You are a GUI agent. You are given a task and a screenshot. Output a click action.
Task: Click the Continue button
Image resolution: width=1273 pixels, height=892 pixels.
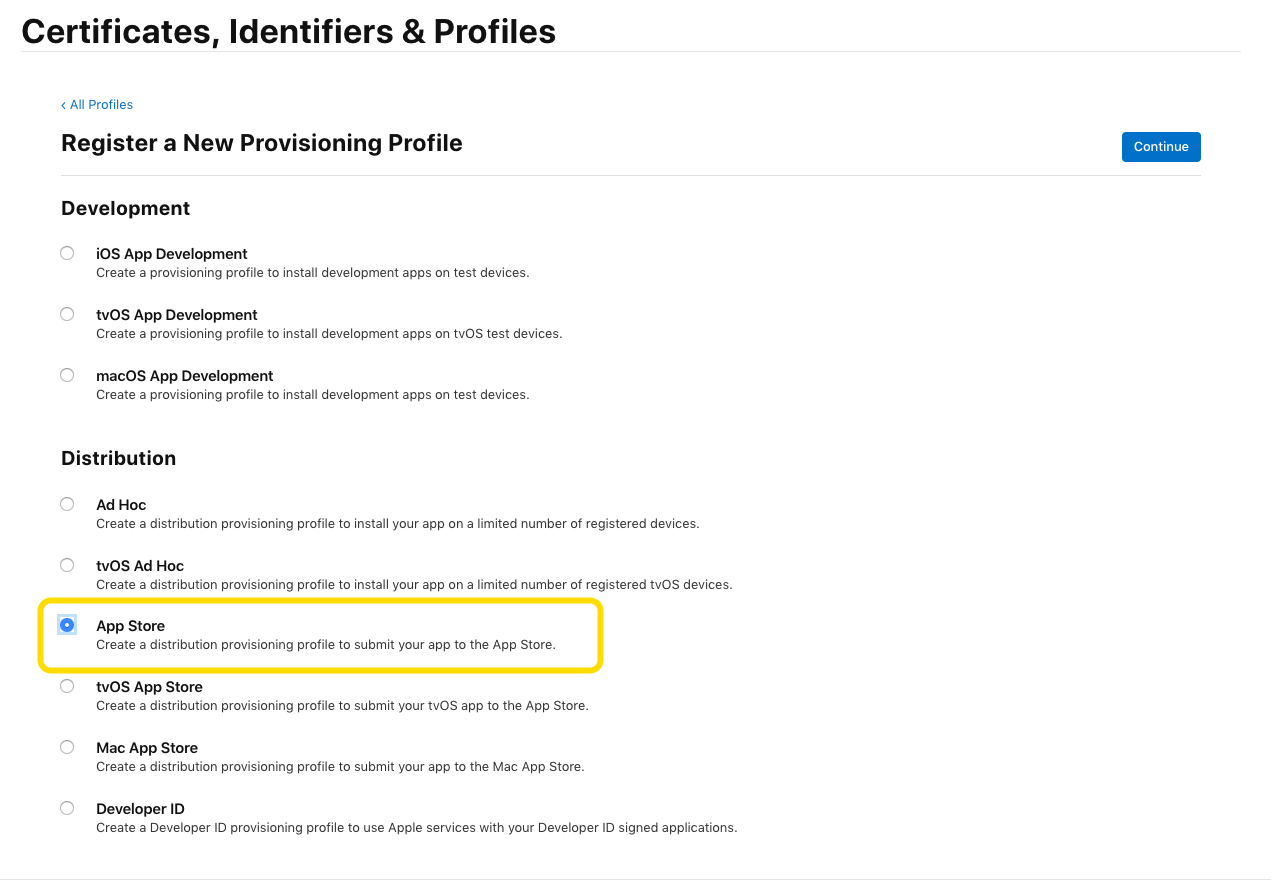(x=1160, y=146)
